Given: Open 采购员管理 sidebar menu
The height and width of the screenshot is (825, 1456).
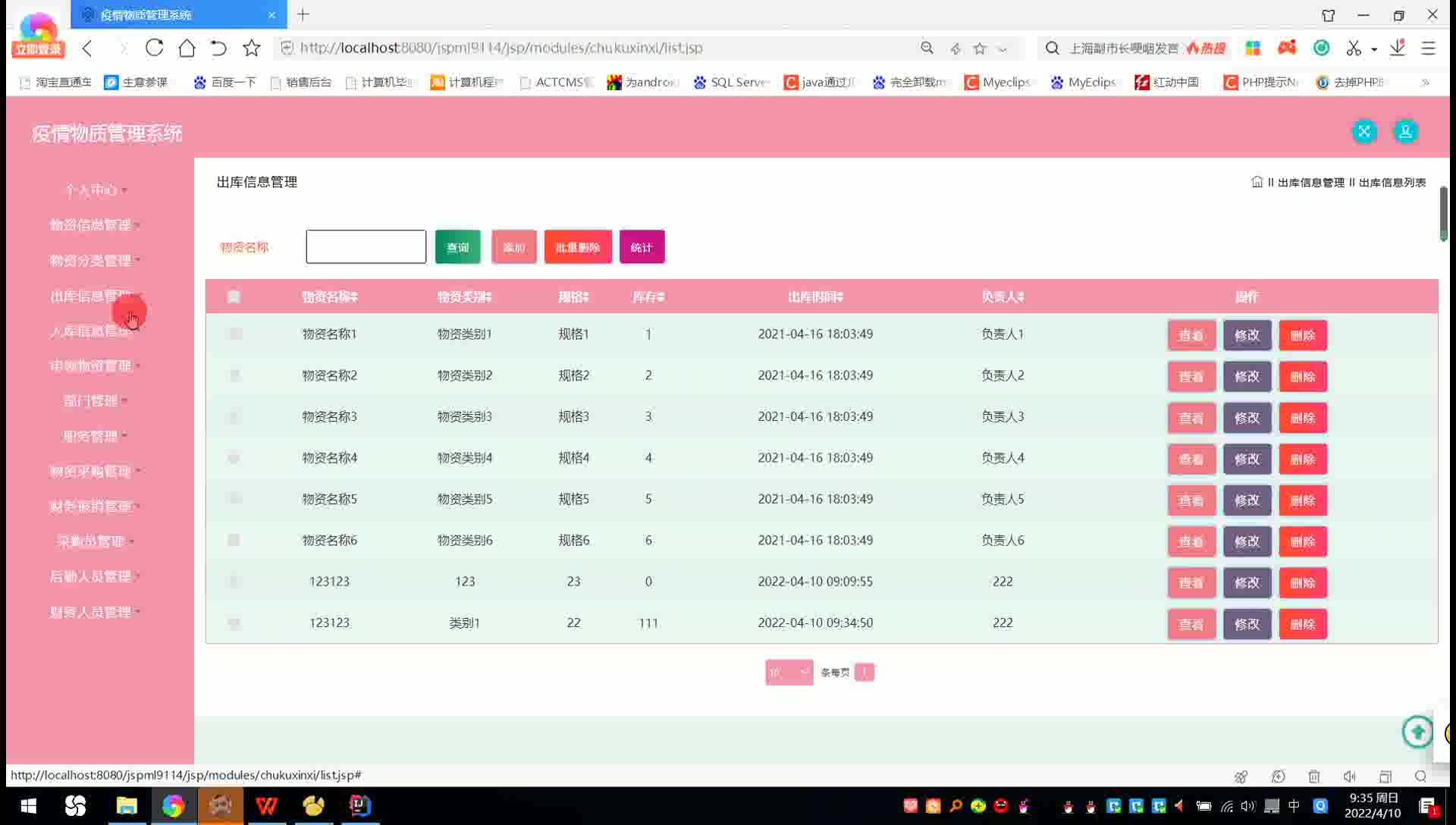Looking at the screenshot, I should tap(95, 541).
